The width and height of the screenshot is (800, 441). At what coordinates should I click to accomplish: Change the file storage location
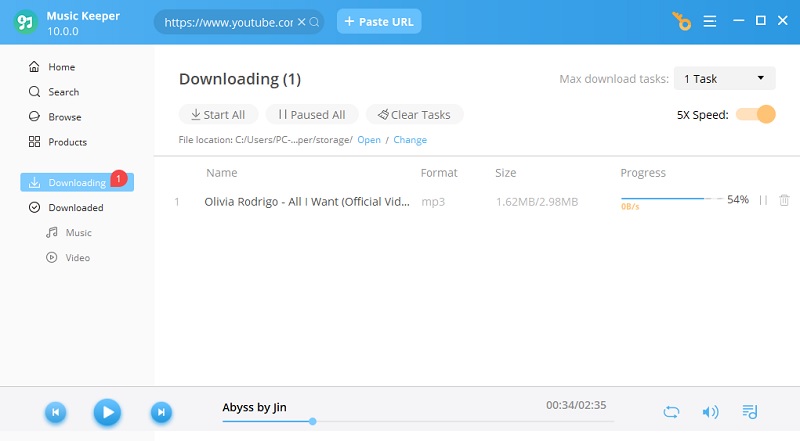click(410, 140)
